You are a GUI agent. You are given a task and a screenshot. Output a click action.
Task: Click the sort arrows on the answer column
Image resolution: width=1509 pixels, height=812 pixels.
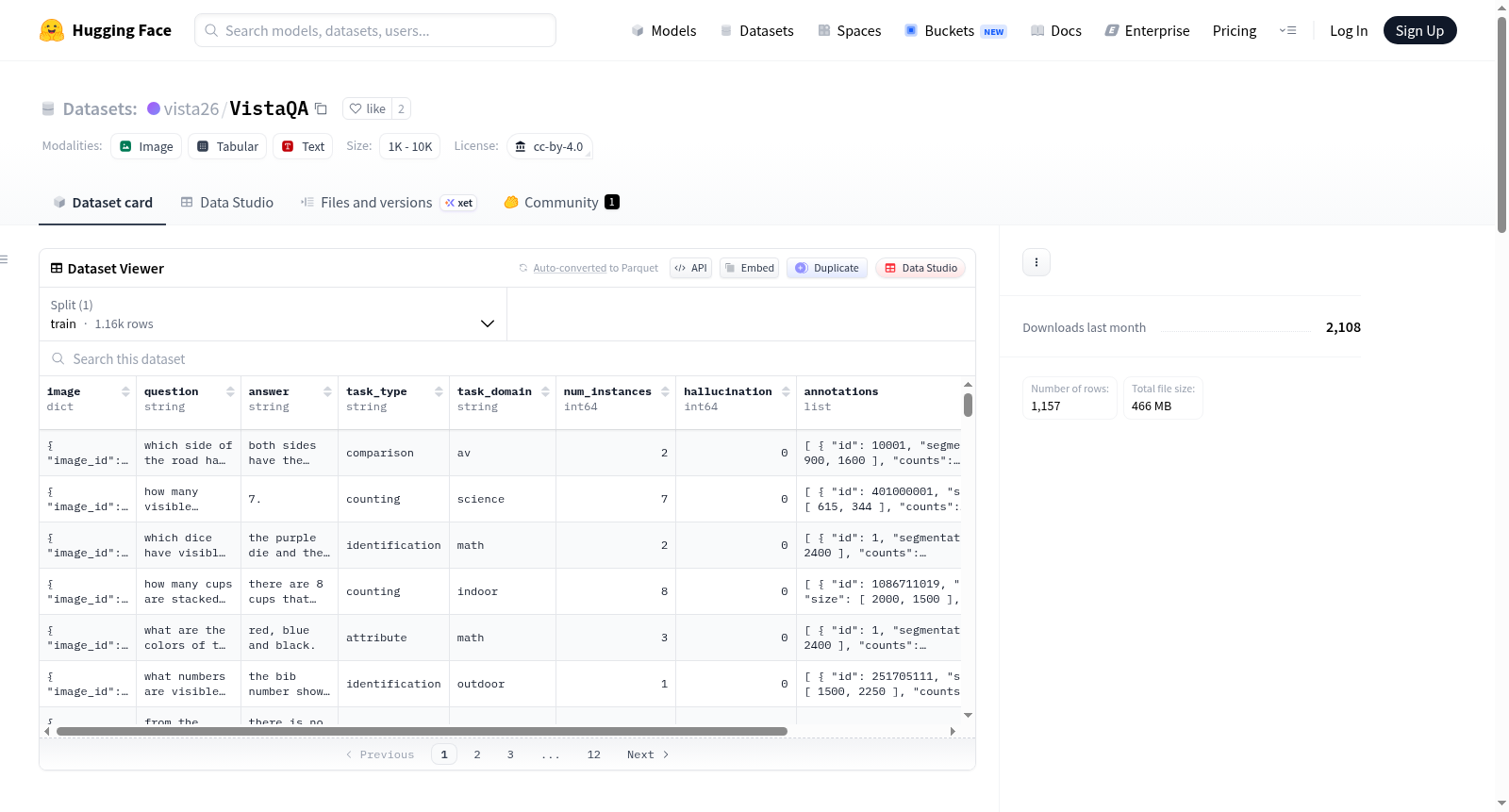(x=327, y=391)
